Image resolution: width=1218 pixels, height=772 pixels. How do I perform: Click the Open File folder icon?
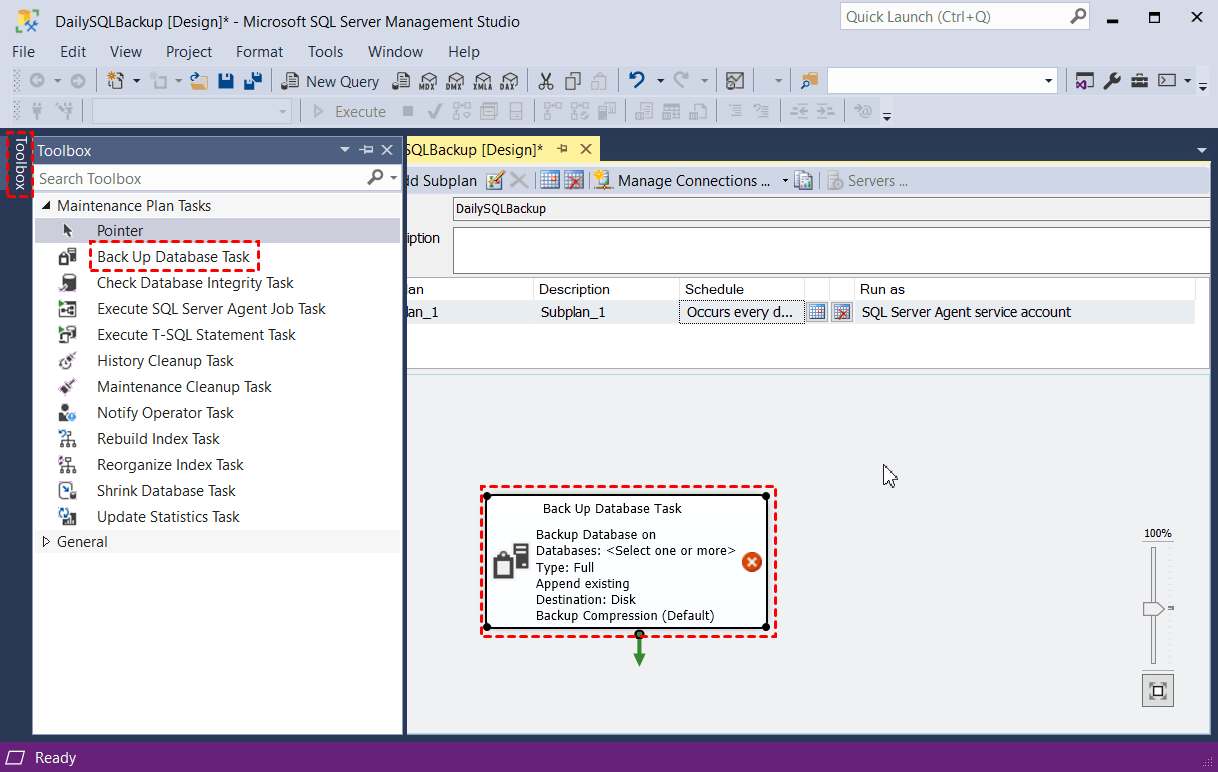click(x=199, y=81)
